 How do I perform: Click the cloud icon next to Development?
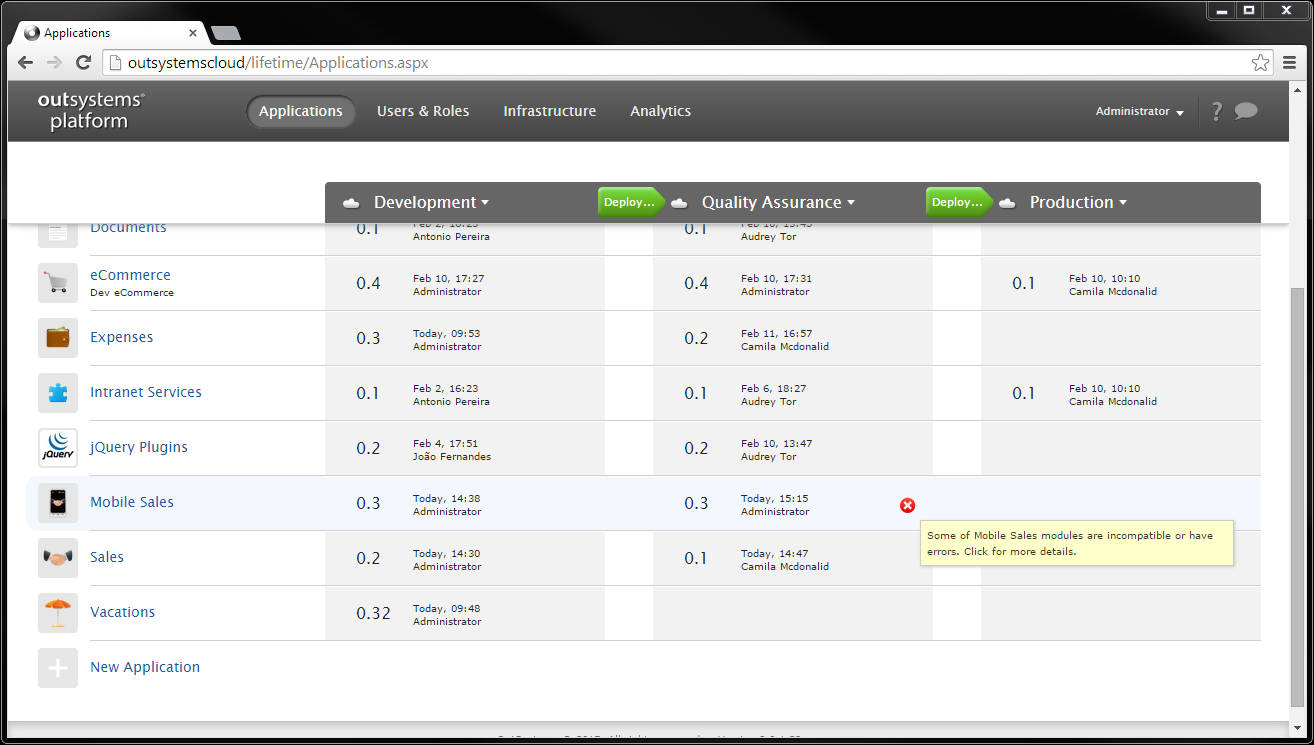click(x=350, y=202)
